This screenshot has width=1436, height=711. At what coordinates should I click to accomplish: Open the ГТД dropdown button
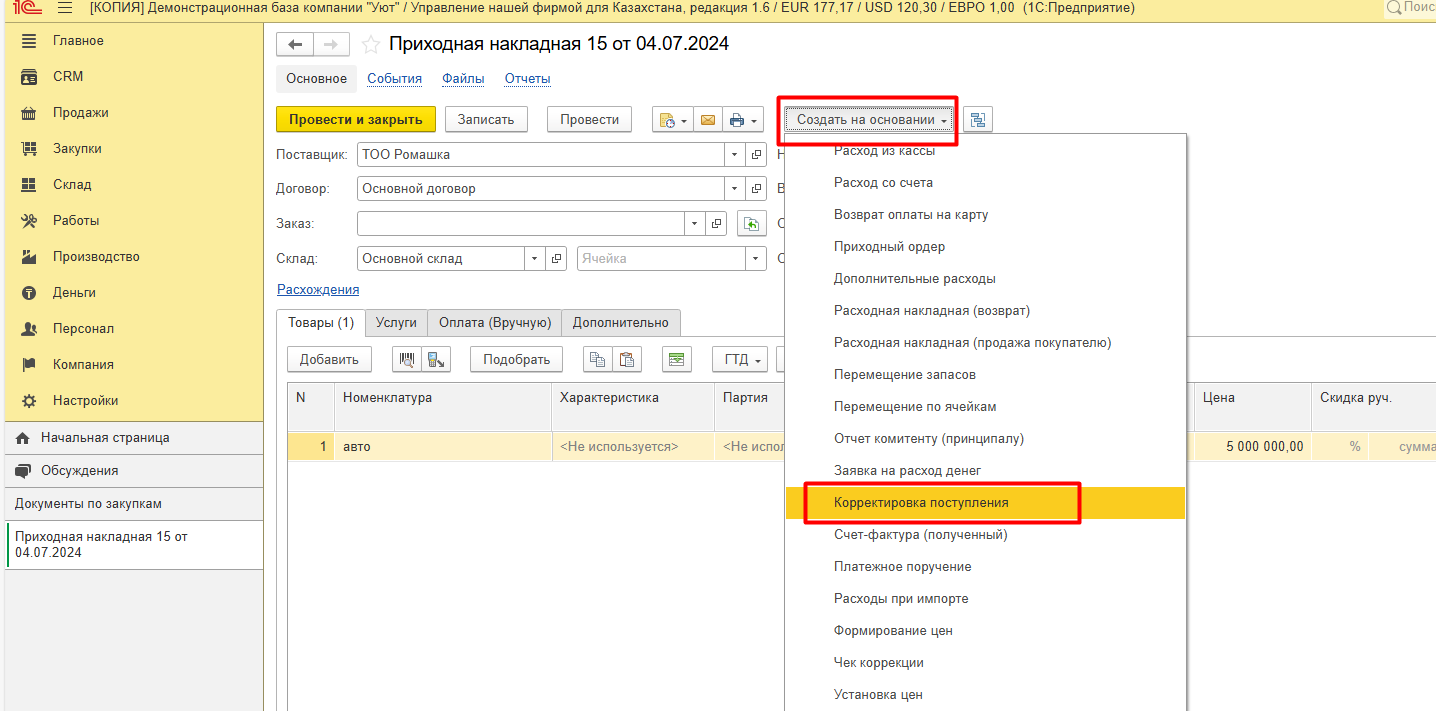[x=740, y=360]
